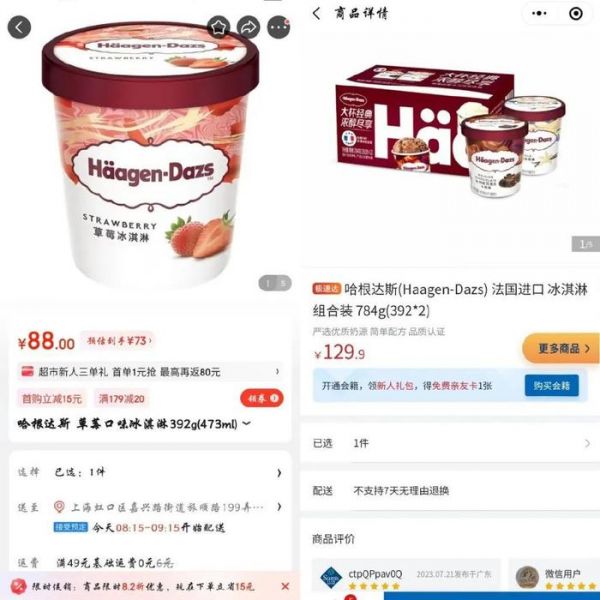Tap the 预估到手¥73 price tag
Viewport: 600px width, 600px height.
point(117,340)
